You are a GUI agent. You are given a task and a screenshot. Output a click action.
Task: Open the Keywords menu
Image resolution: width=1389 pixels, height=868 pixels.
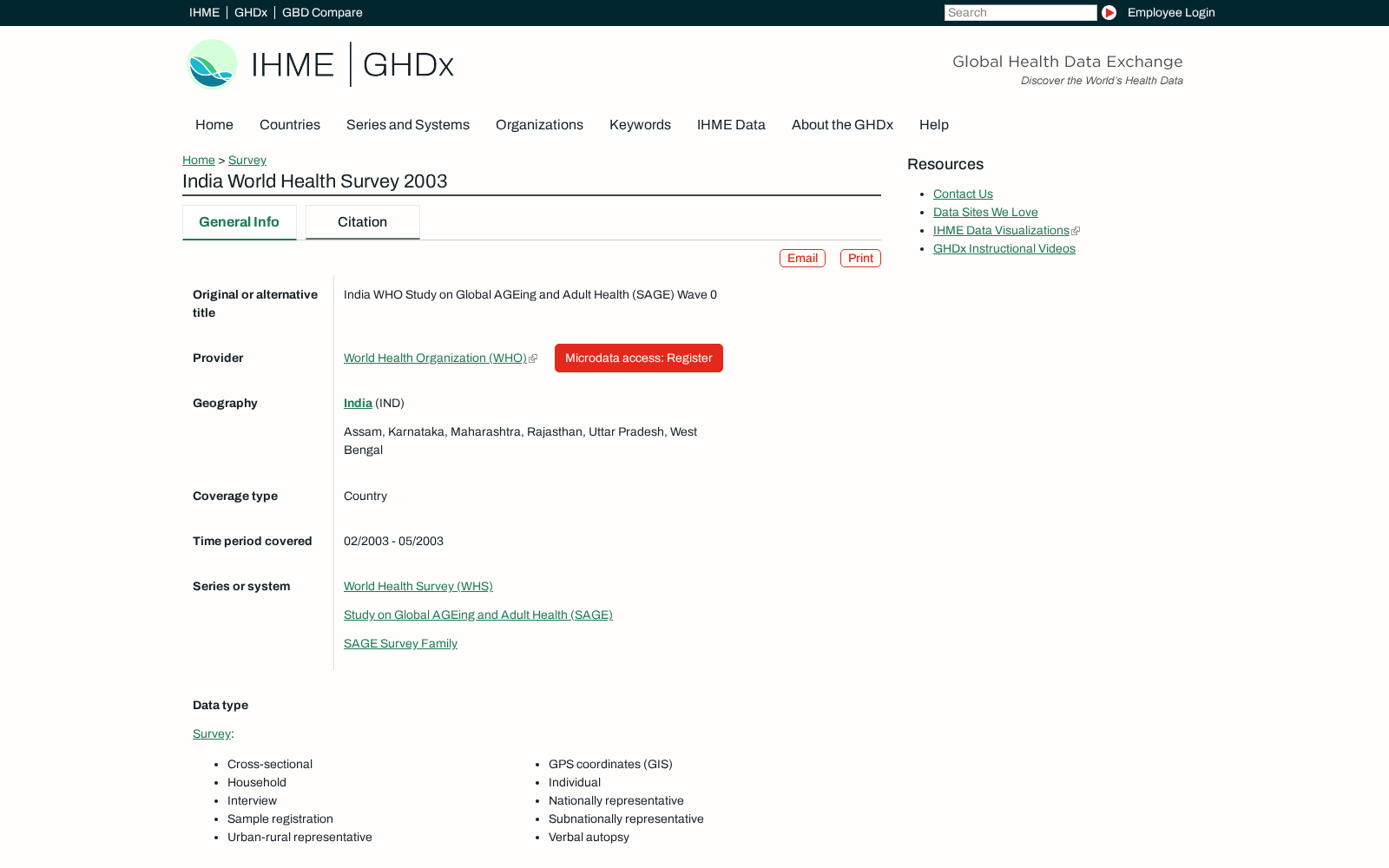640,124
